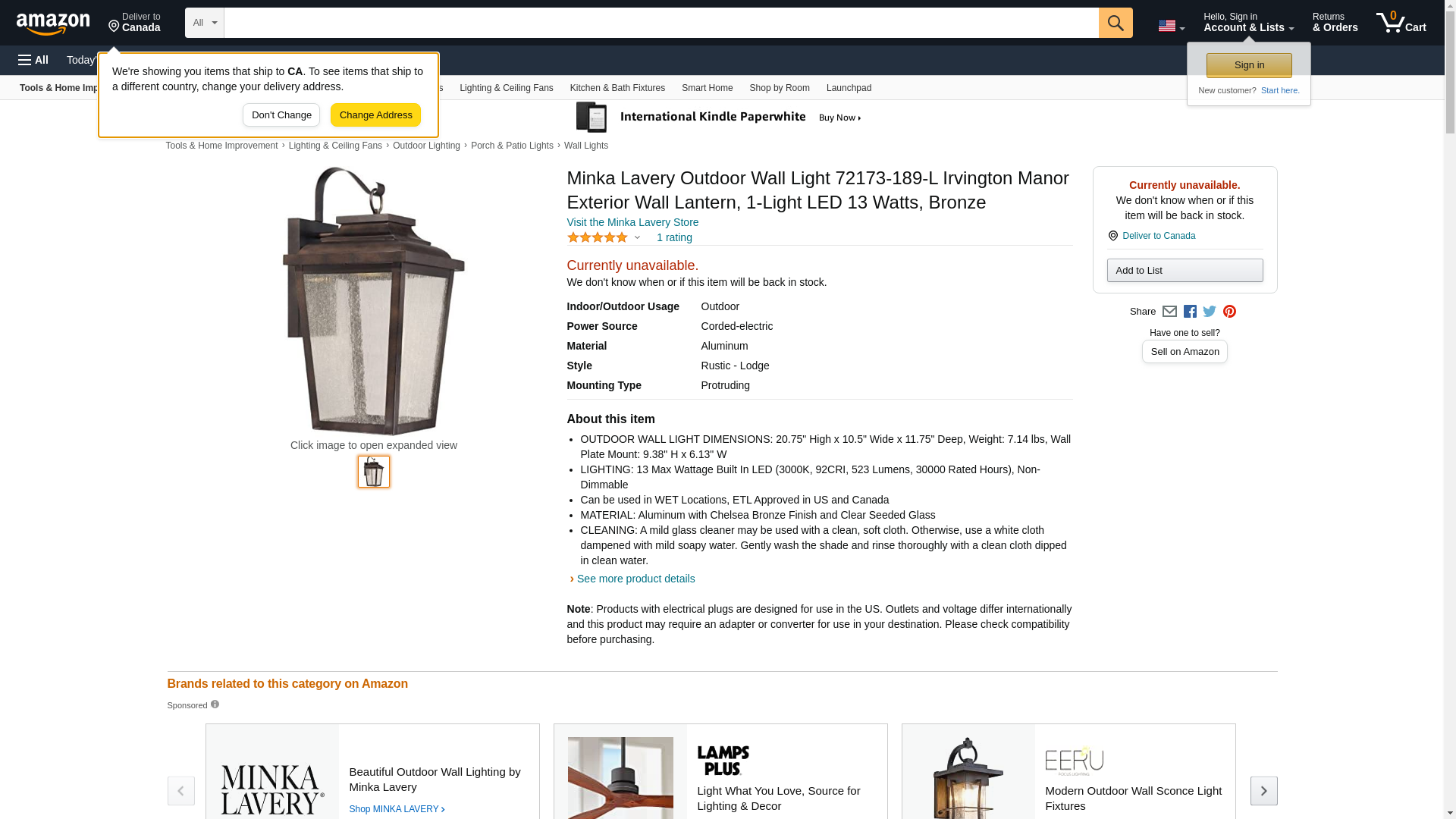This screenshot has width=1456, height=819.
Task: Open the shopping cart
Action: point(1401,23)
